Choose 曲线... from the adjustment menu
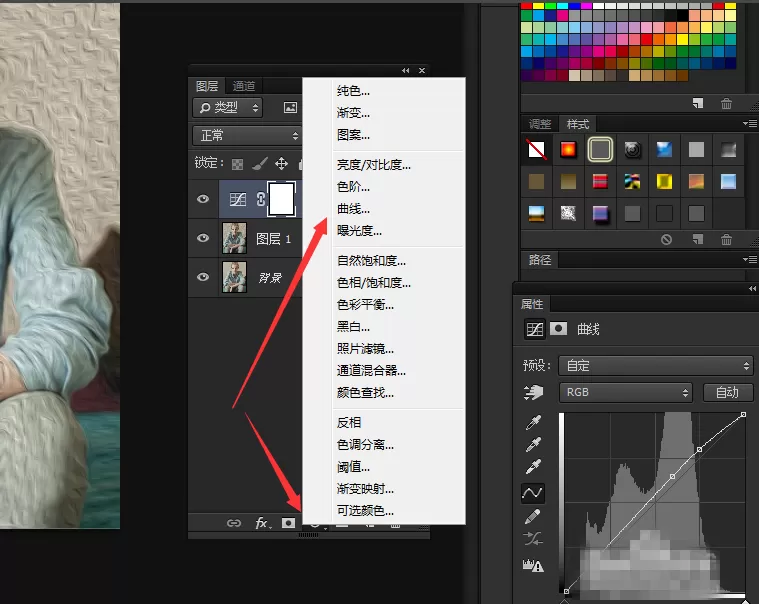Screen dimensions: 759x604 353,209
